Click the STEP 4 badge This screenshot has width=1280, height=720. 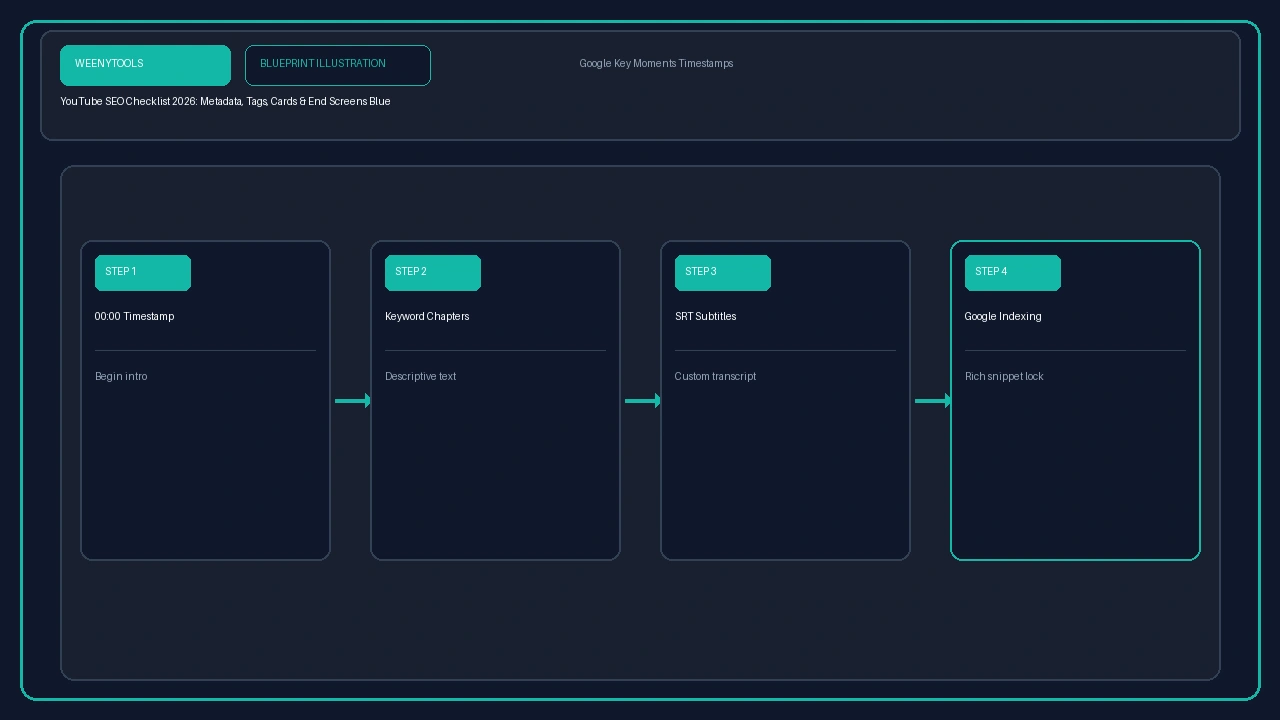click(1013, 273)
